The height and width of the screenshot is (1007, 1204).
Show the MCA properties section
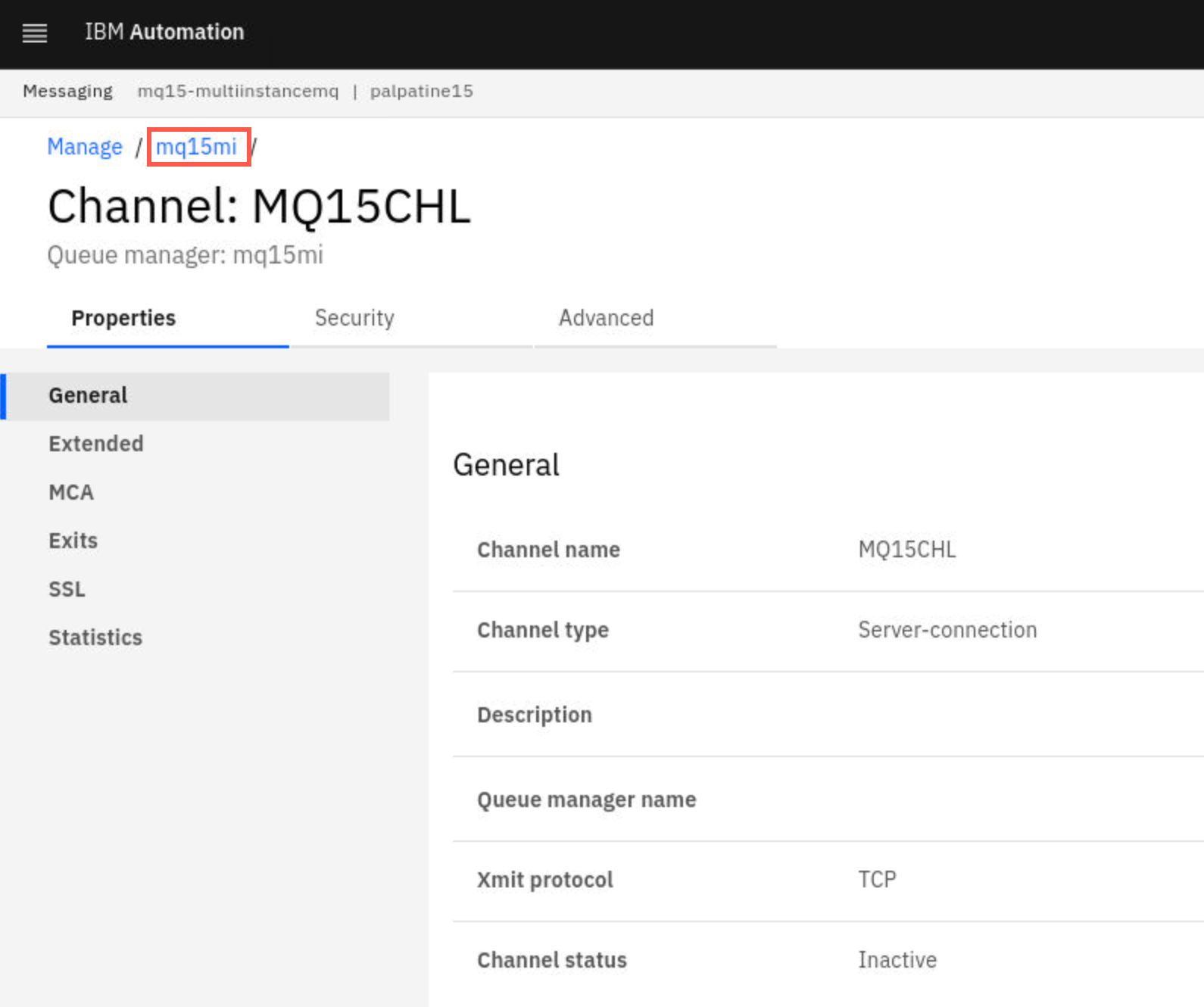pyautogui.click(x=71, y=492)
